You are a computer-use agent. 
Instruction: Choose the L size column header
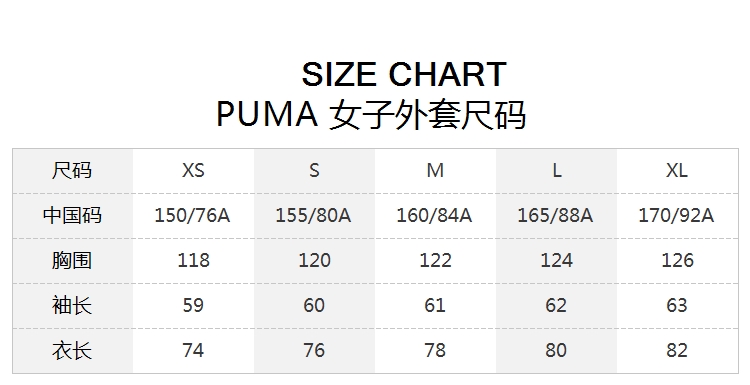557,171
